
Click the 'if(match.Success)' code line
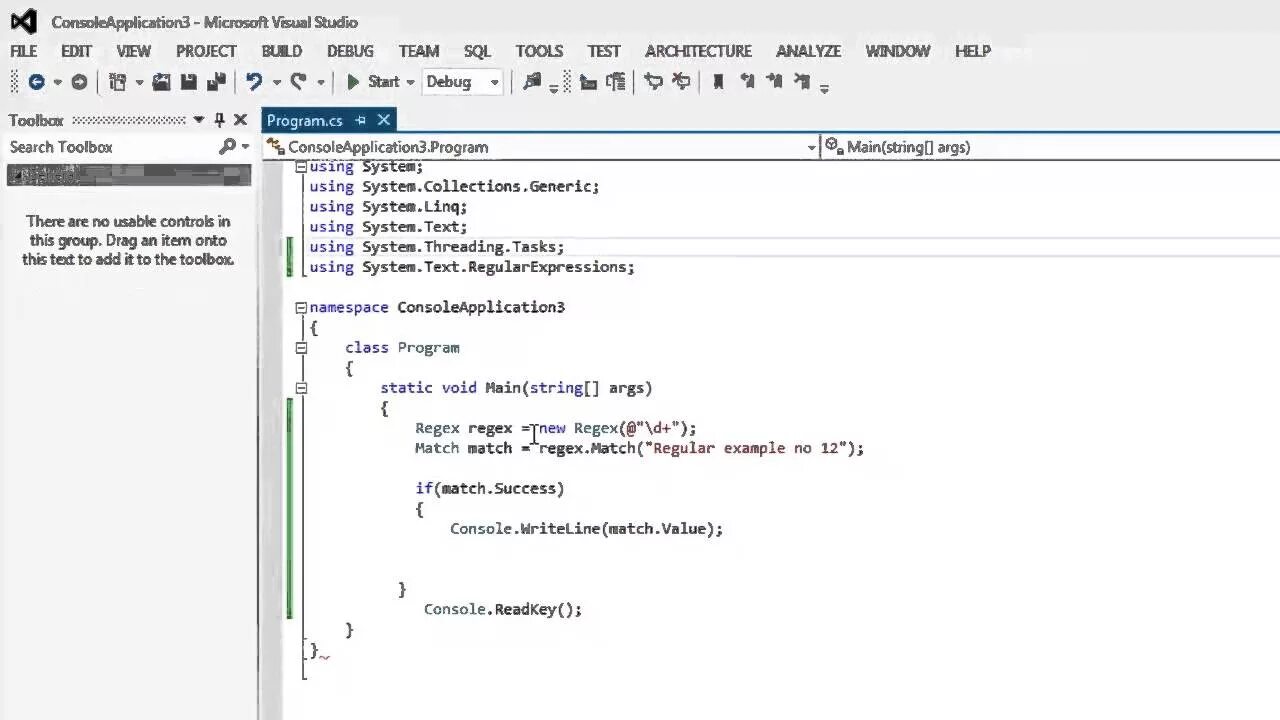(x=490, y=488)
